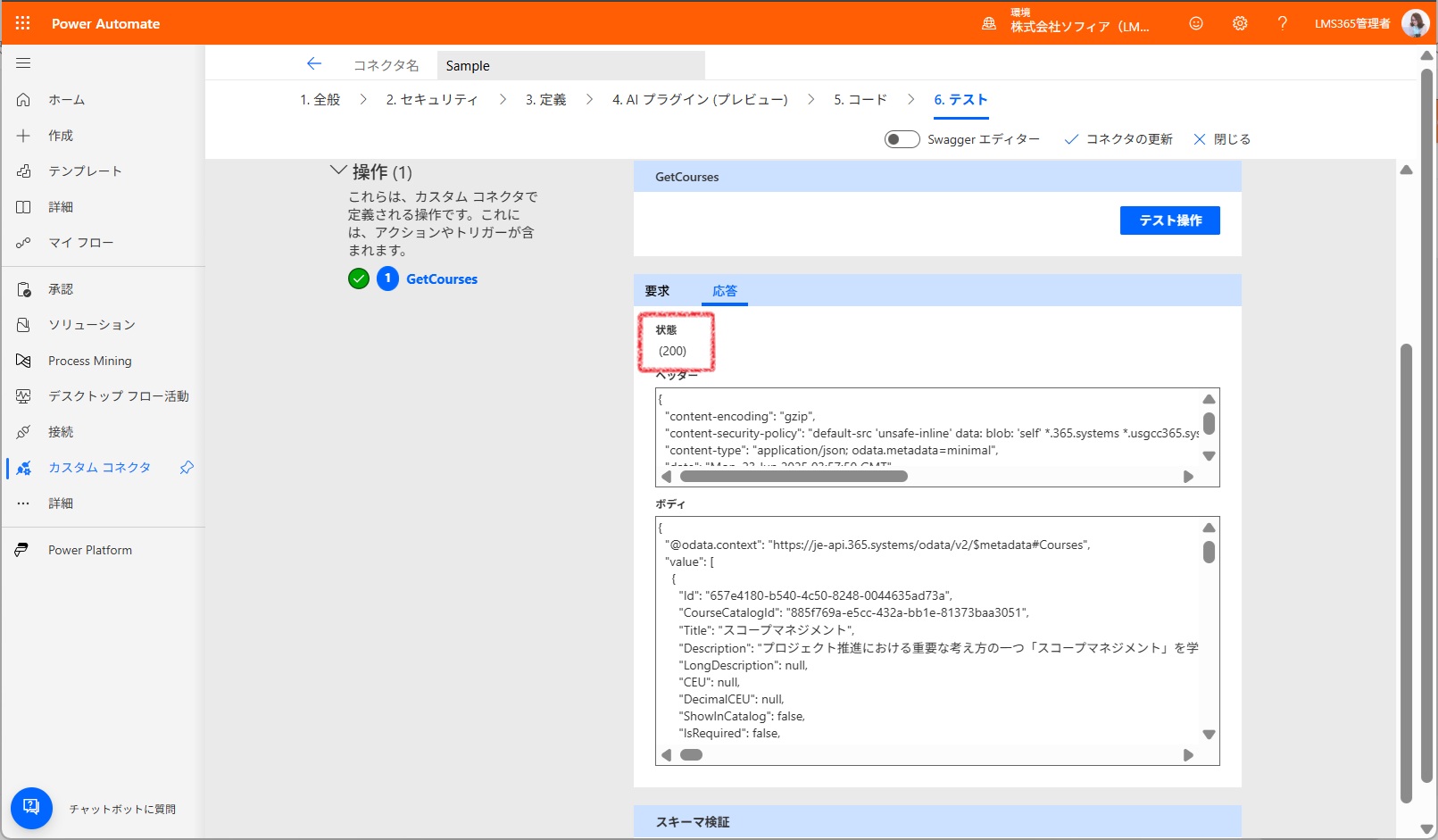The image size is (1438, 840).
Task: Open the ellipsis 詳細 item
Action: [61, 503]
